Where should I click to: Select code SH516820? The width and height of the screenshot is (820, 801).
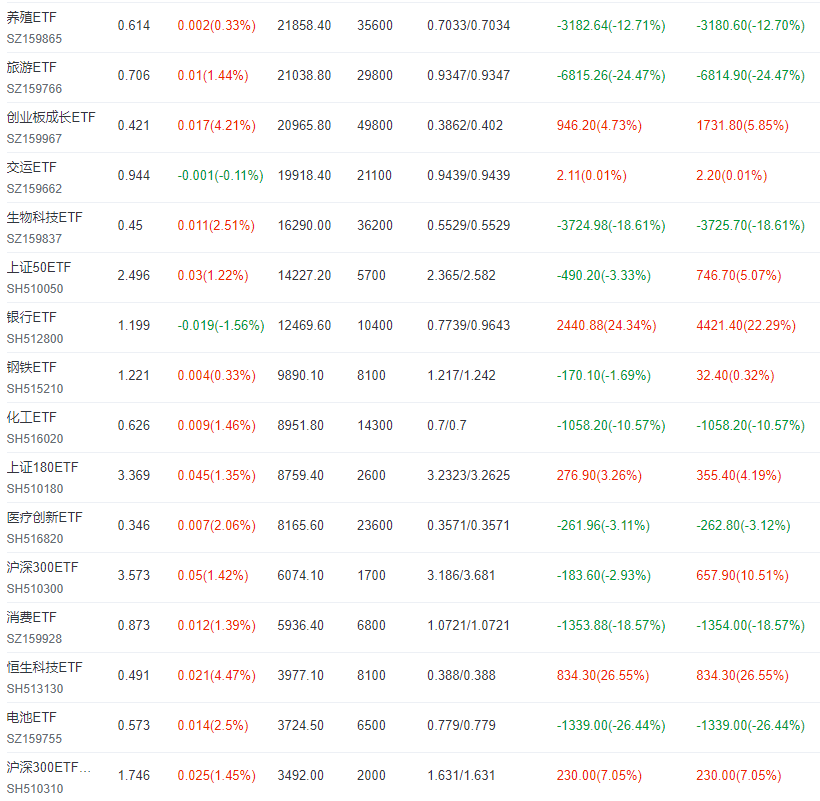click(x=35, y=539)
